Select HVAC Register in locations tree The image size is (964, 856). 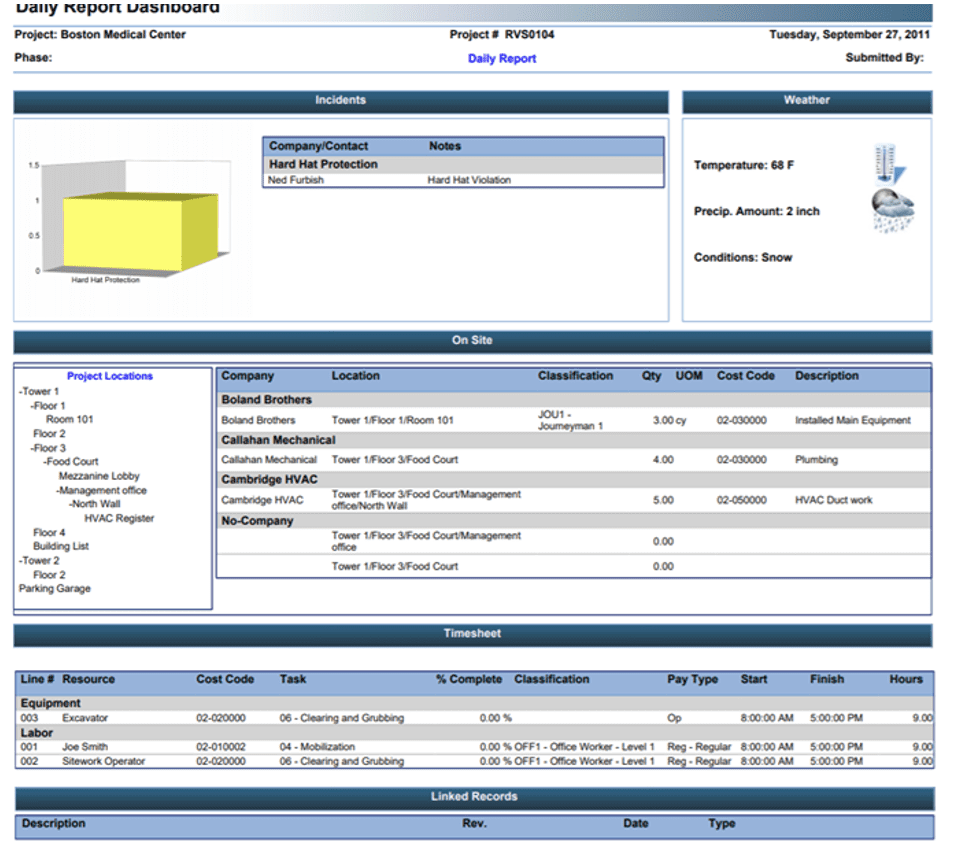[119, 518]
